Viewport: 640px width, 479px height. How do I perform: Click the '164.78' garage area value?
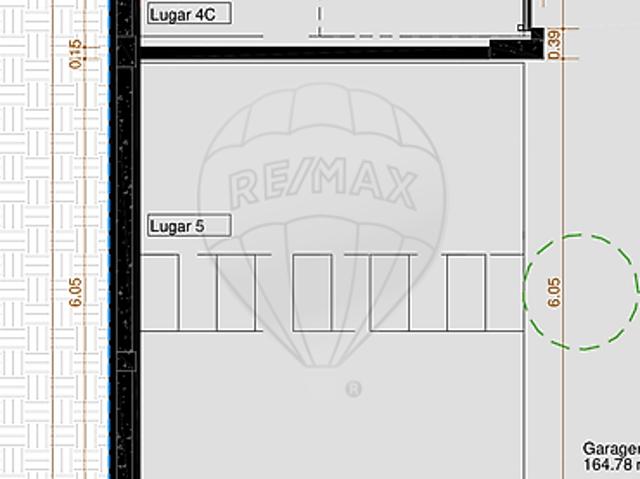[608, 465]
